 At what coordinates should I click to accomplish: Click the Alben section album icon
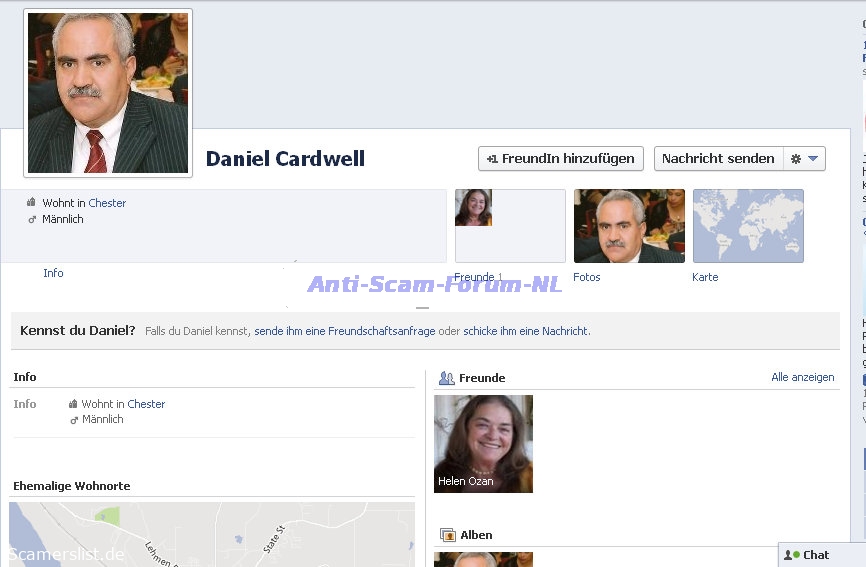coord(447,535)
